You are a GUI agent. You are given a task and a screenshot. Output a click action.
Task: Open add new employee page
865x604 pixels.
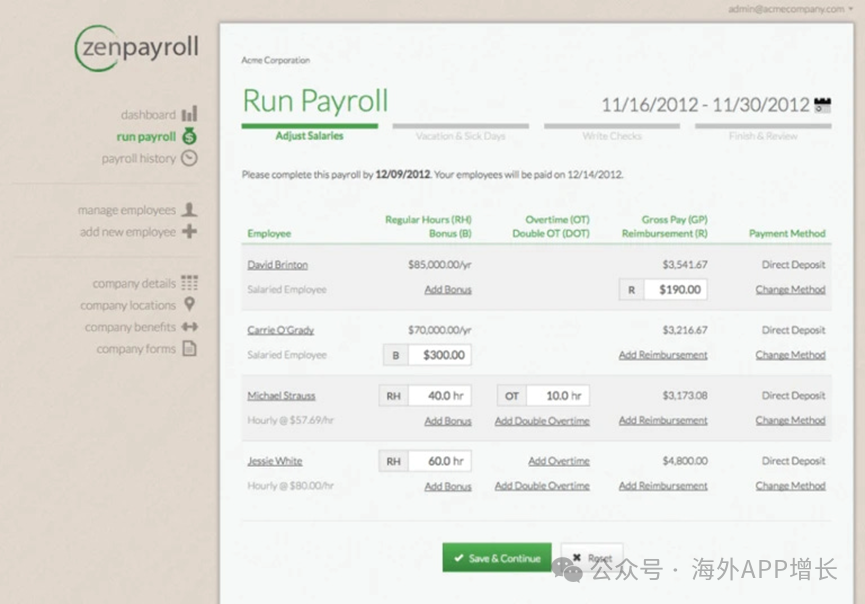pos(127,232)
